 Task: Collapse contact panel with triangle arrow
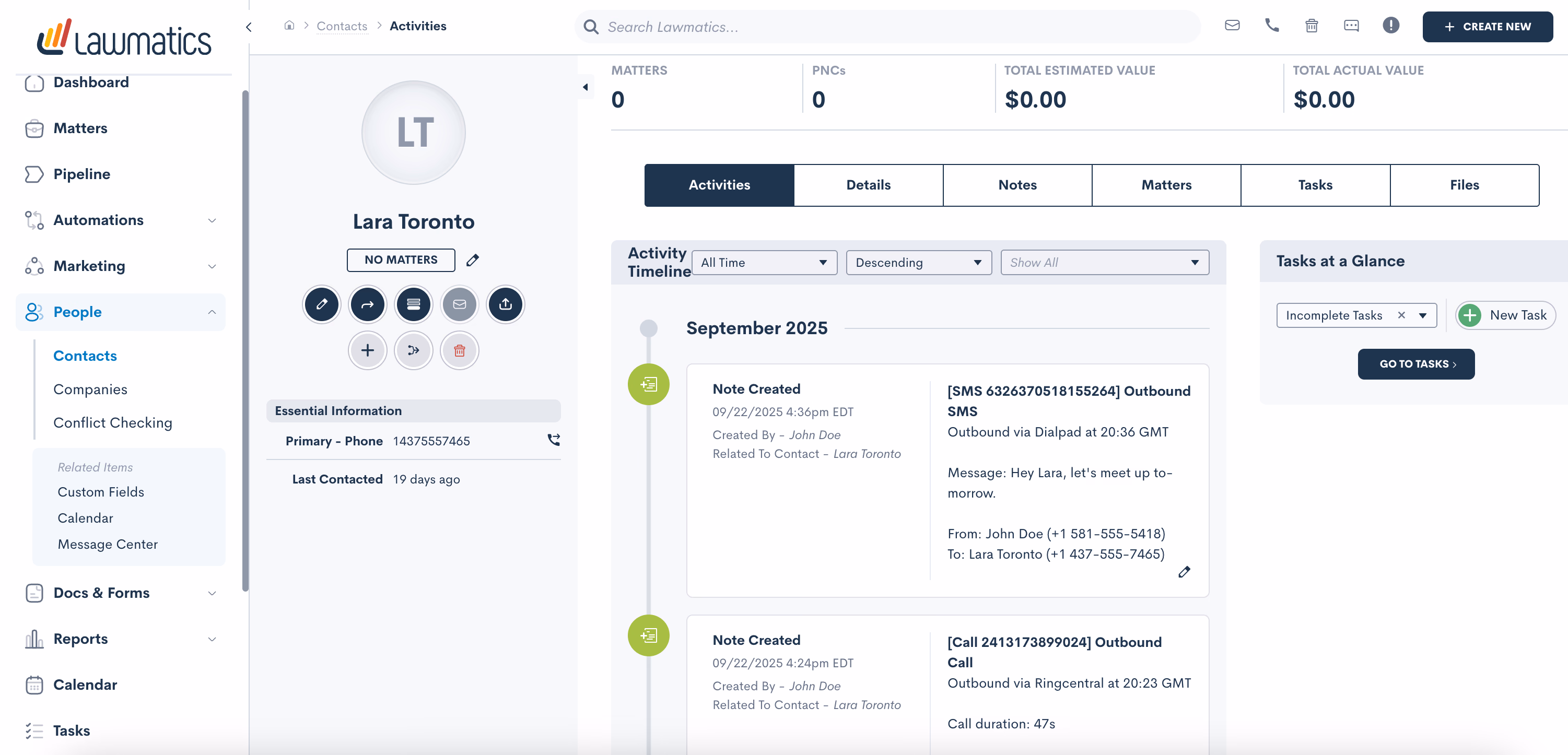pyautogui.click(x=586, y=87)
